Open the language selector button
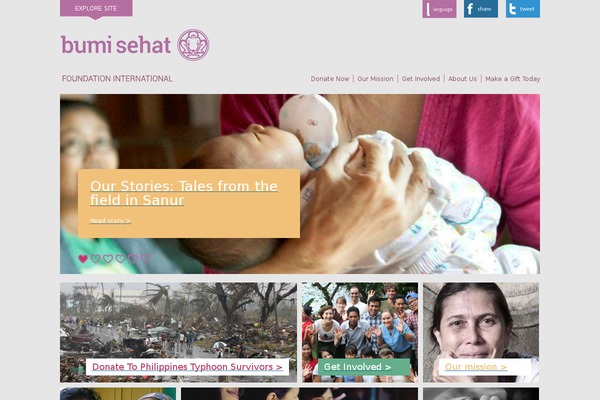 [x=439, y=9]
